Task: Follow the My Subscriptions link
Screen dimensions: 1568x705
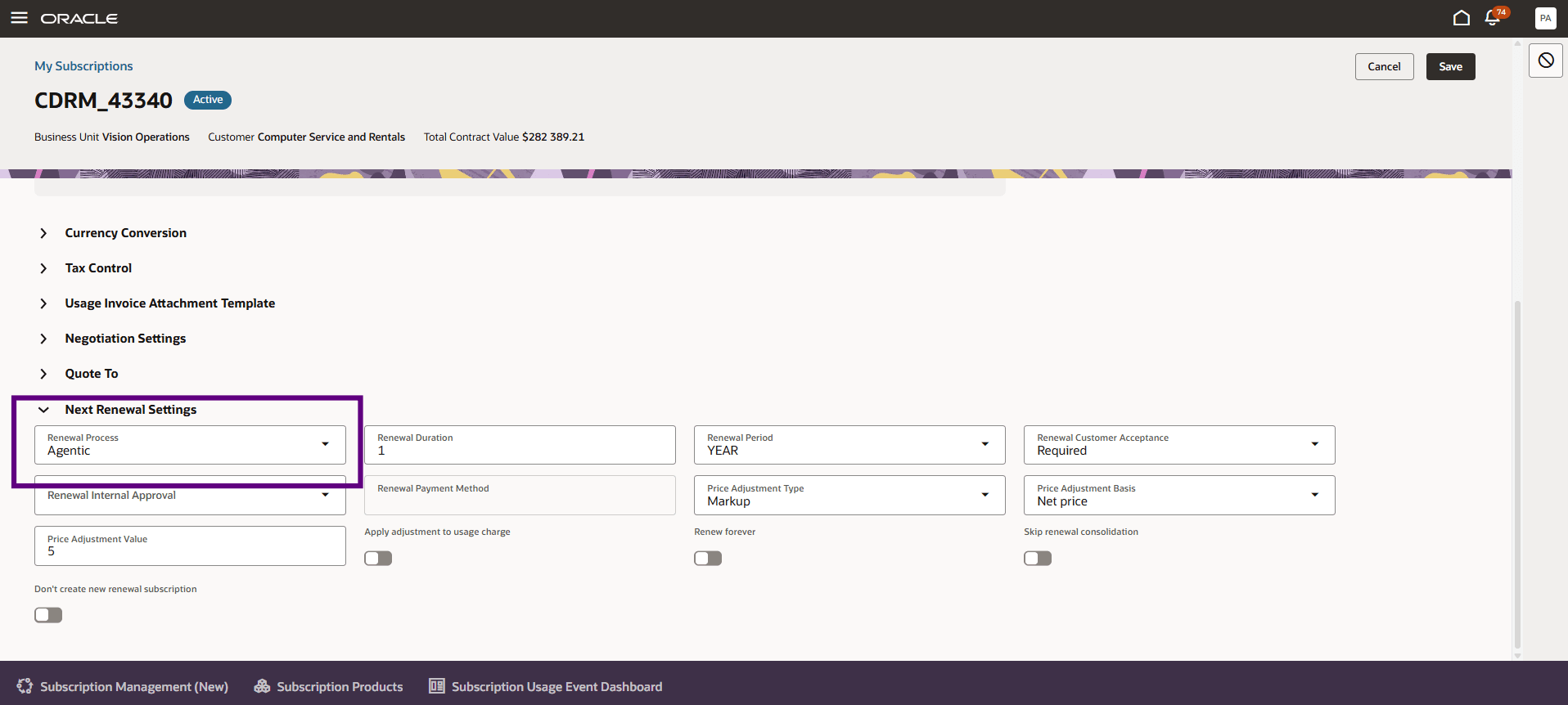Action: click(83, 66)
